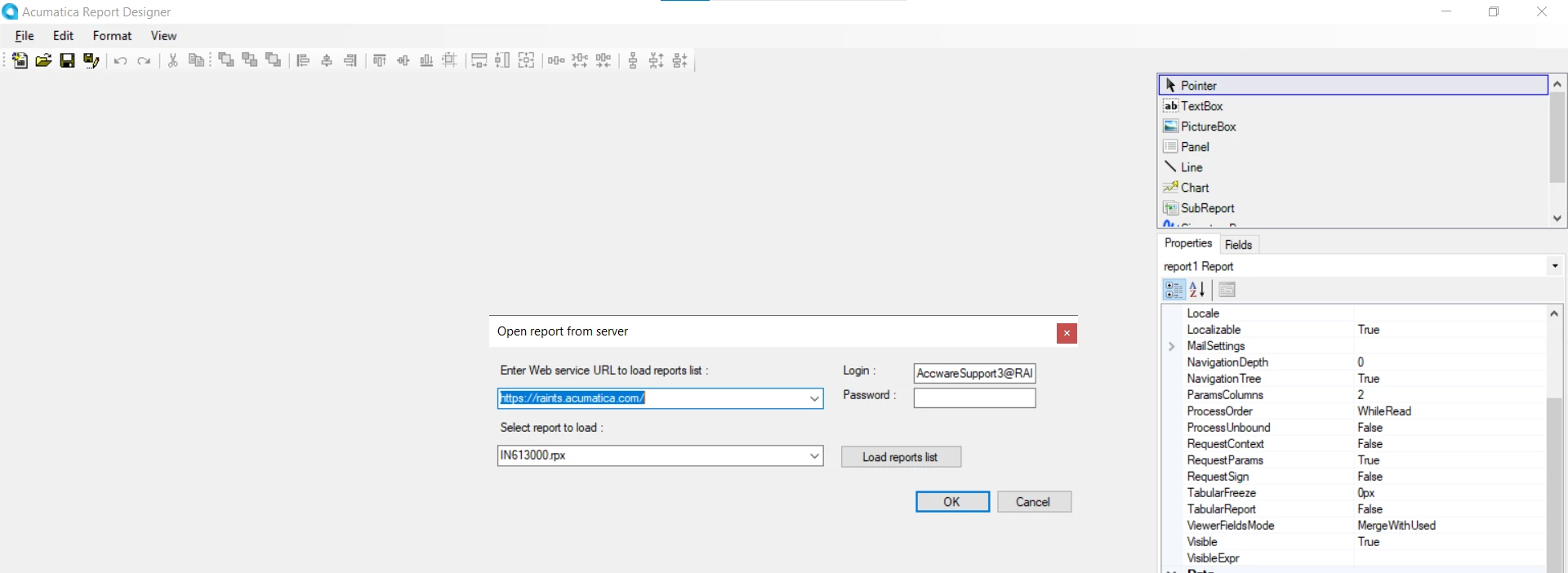
Task: Click the Align Centers toolbar icon
Action: click(x=327, y=60)
